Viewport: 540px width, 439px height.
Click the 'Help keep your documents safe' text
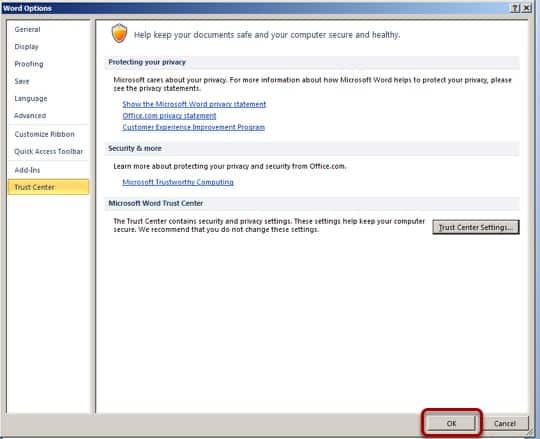267,35
